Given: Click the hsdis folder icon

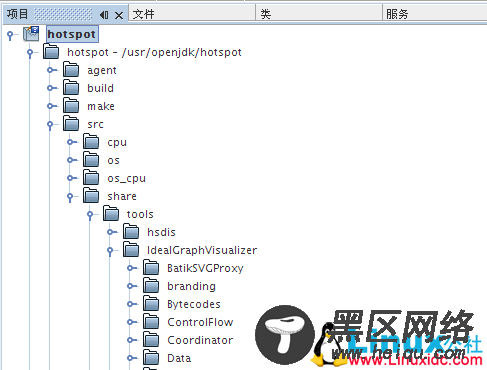Looking at the screenshot, I should pos(131,232).
